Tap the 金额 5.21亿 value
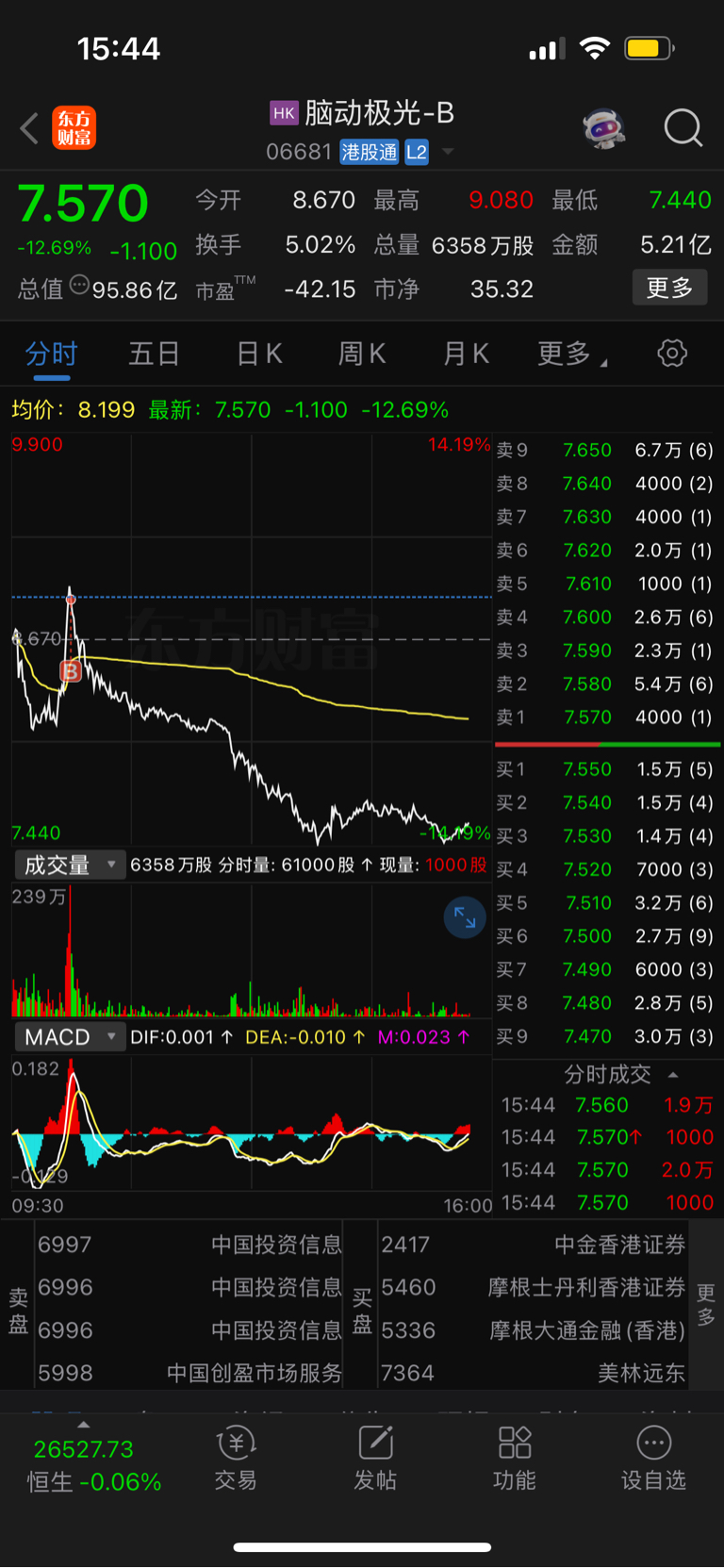This screenshot has height=1568, width=724. coord(676,245)
